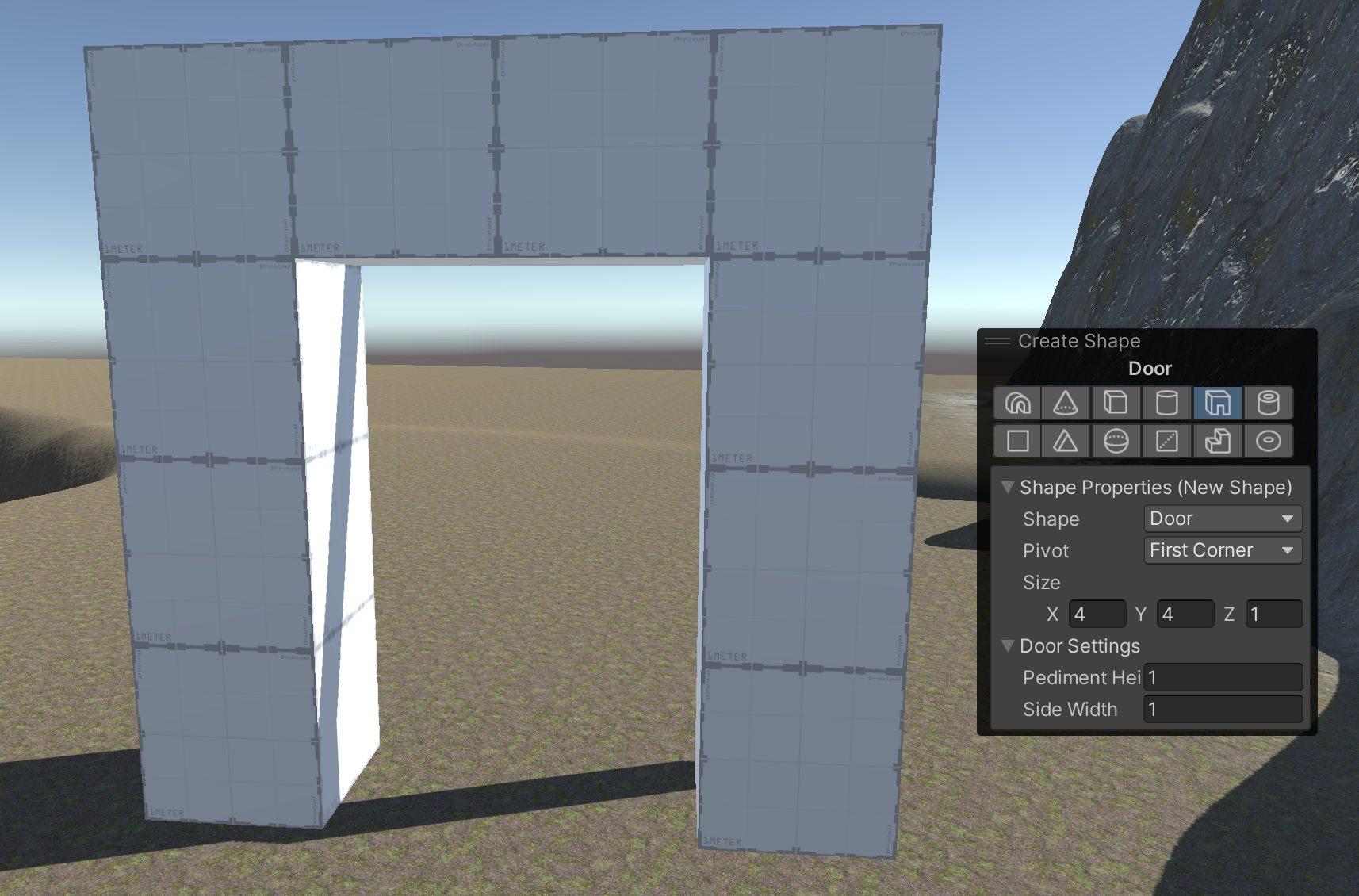Select the Stairs shape icon

click(1217, 441)
